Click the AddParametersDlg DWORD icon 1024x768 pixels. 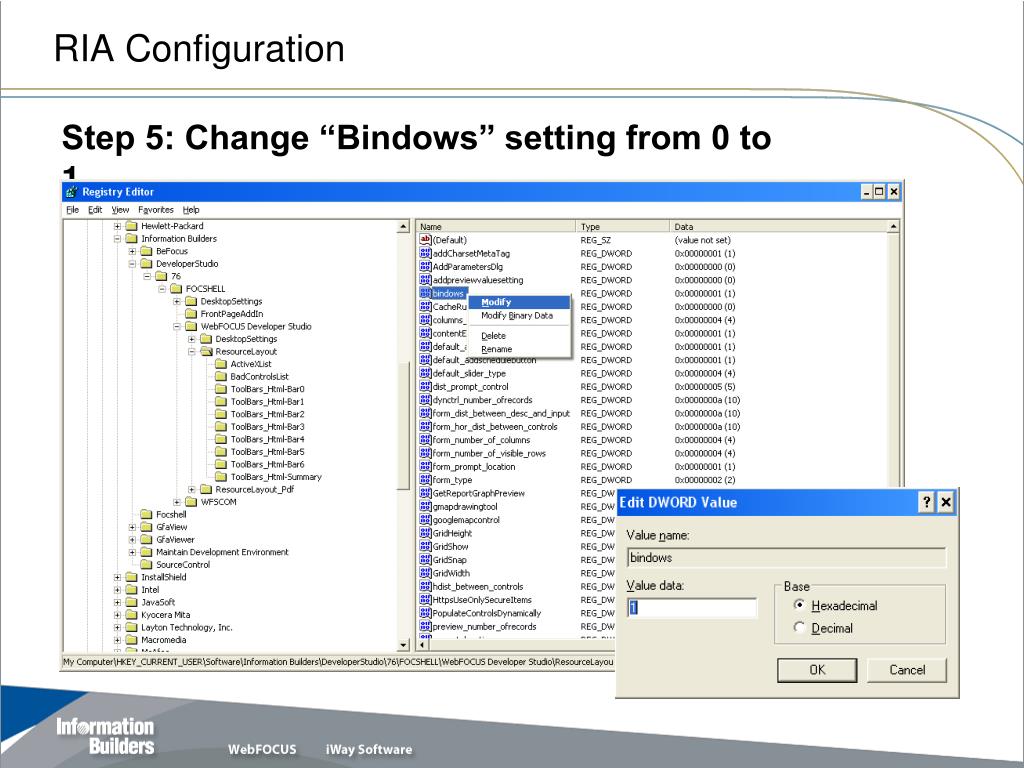[425, 266]
